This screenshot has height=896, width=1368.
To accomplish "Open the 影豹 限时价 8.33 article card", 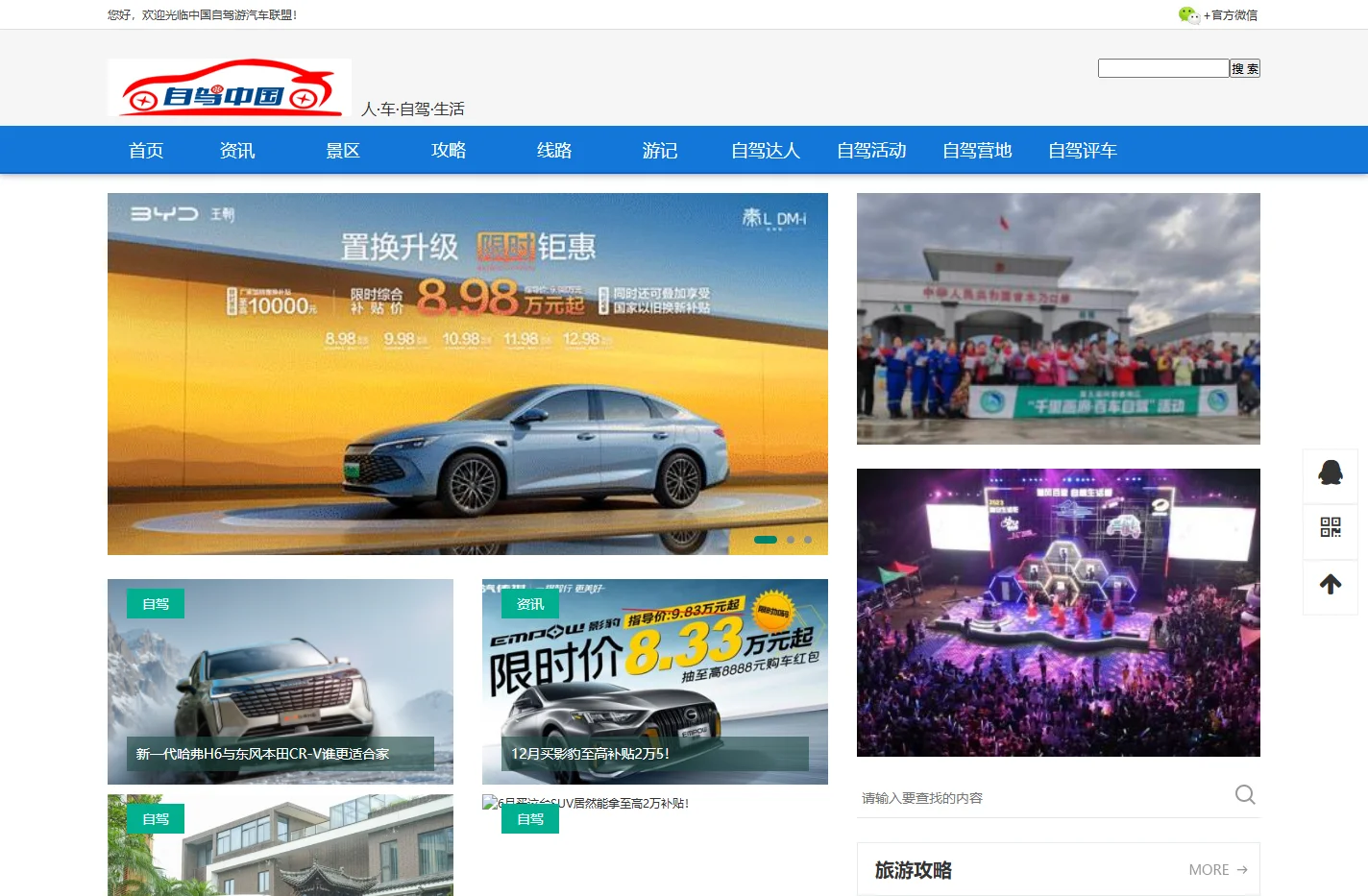I will point(655,682).
